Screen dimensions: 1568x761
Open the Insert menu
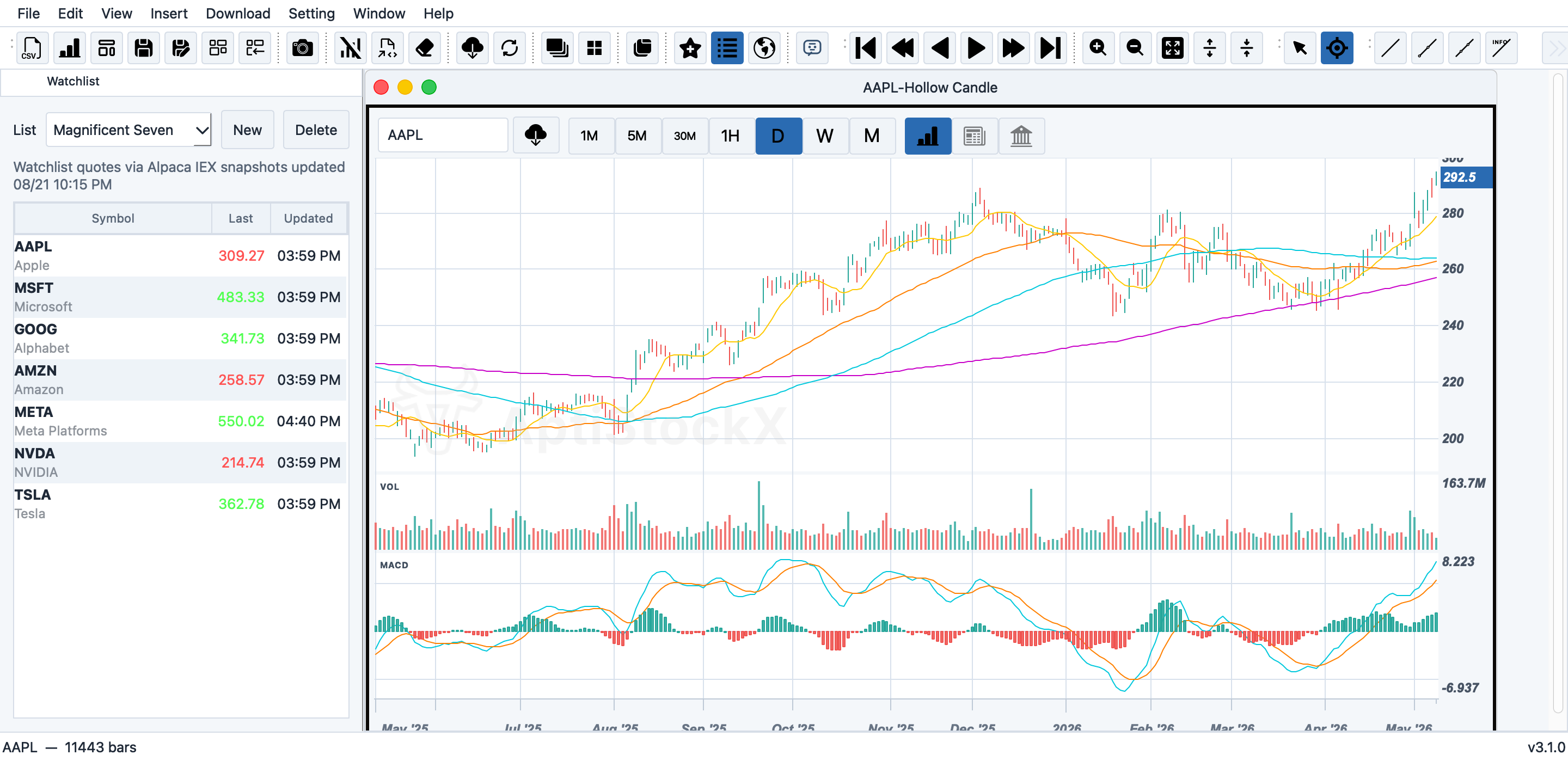[x=169, y=14]
